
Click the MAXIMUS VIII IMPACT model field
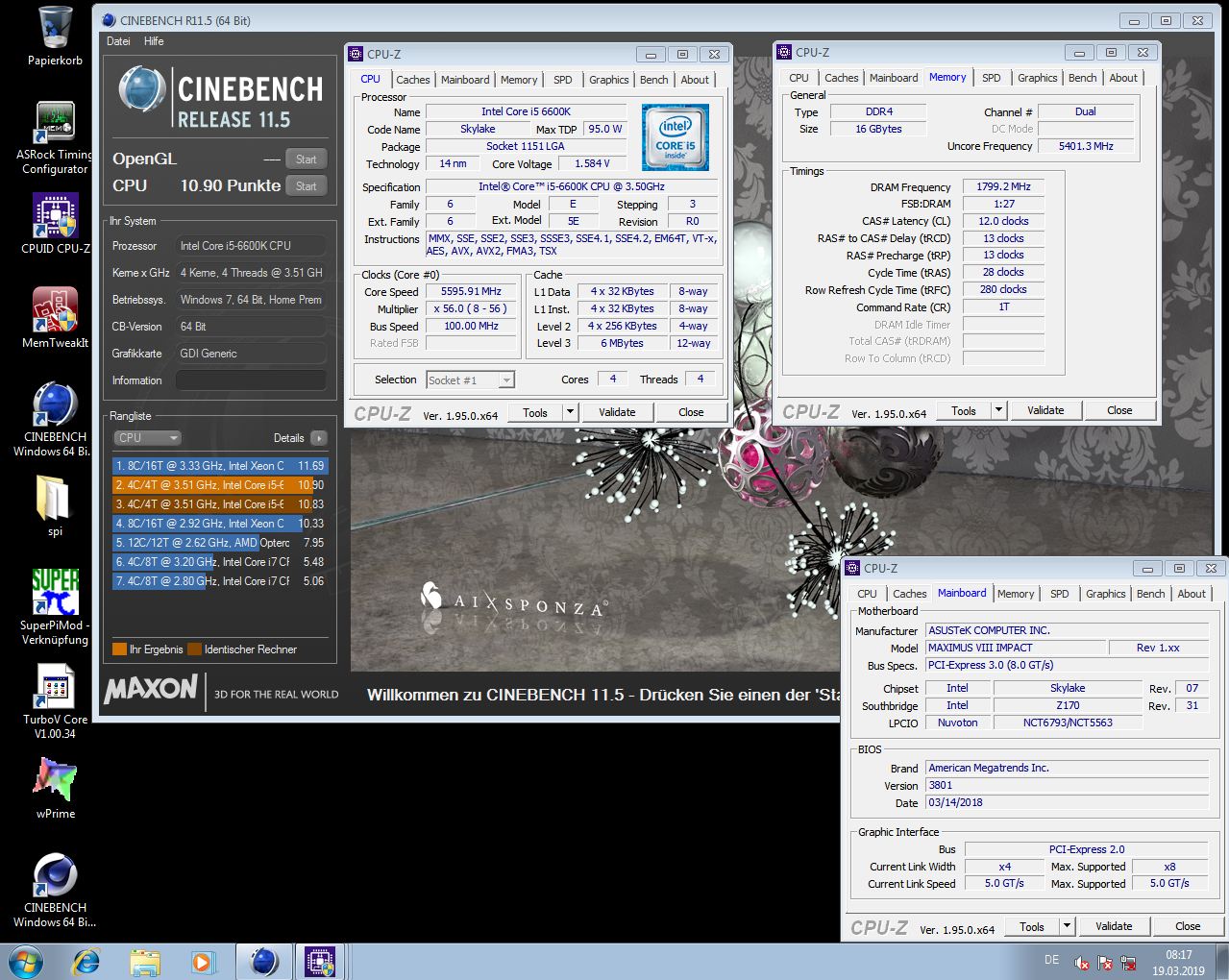tap(1015, 648)
